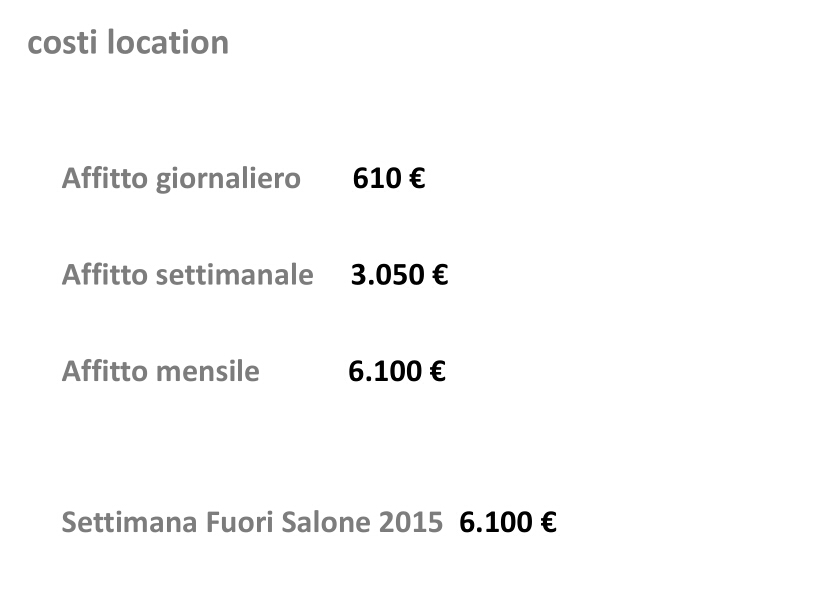Select the "Affitto settimanale" label
This screenshot has width=823, height=607.
coord(187,275)
